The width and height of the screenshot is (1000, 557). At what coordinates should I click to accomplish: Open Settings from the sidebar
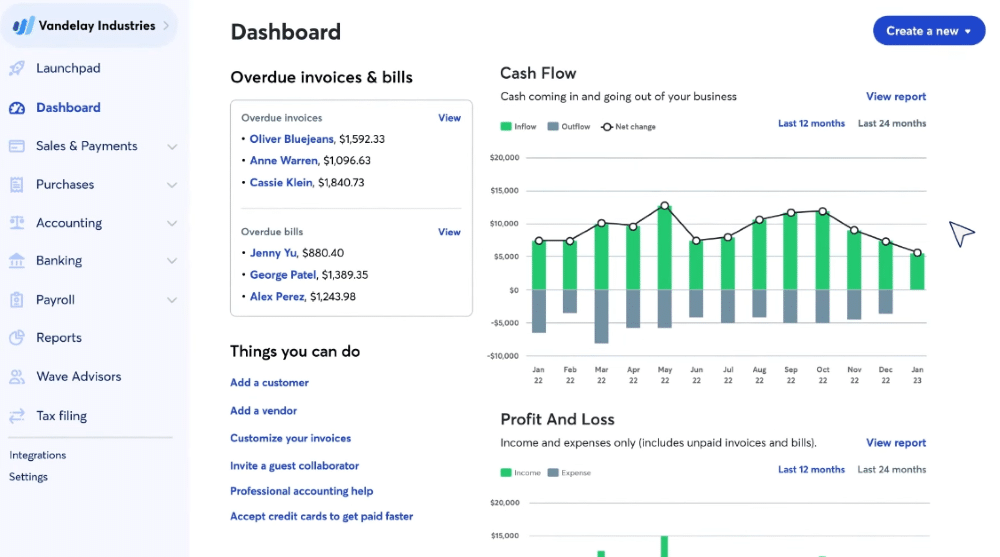coord(29,477)
